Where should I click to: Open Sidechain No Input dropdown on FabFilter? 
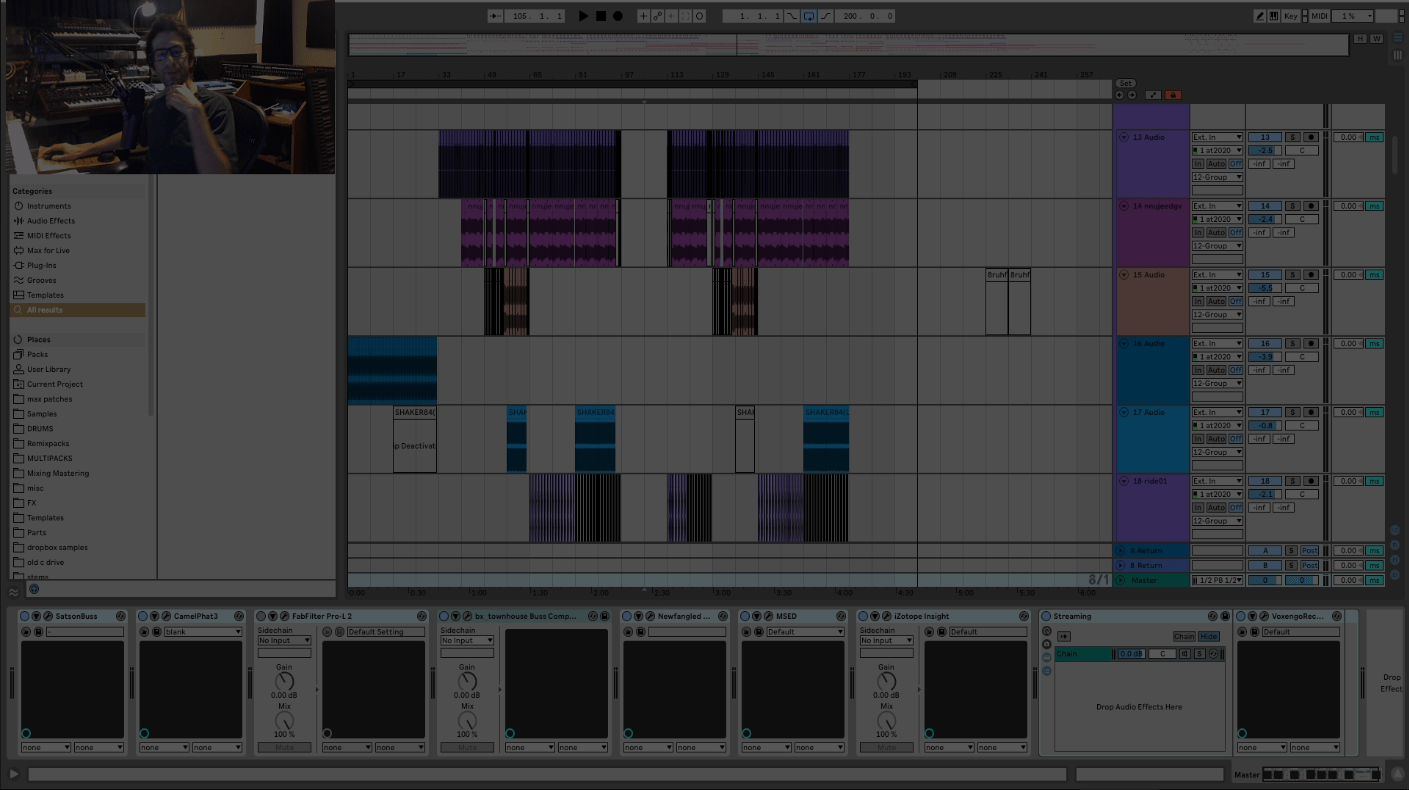point(285,641)
